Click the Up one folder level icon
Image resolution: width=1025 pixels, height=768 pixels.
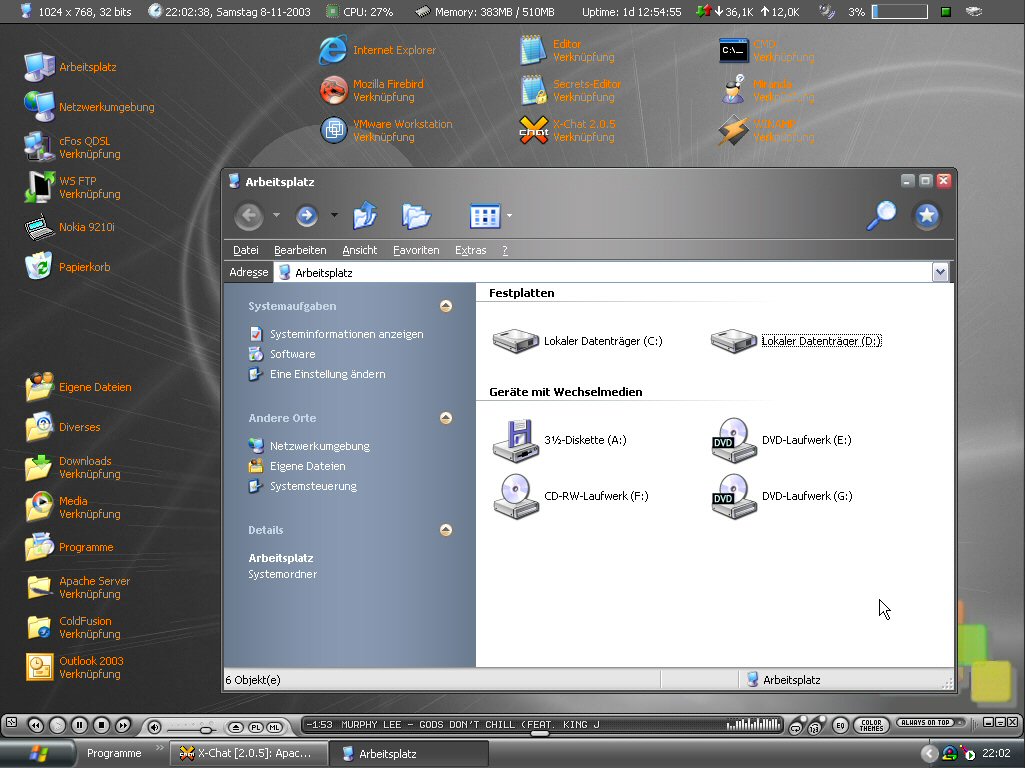(365, 215)
